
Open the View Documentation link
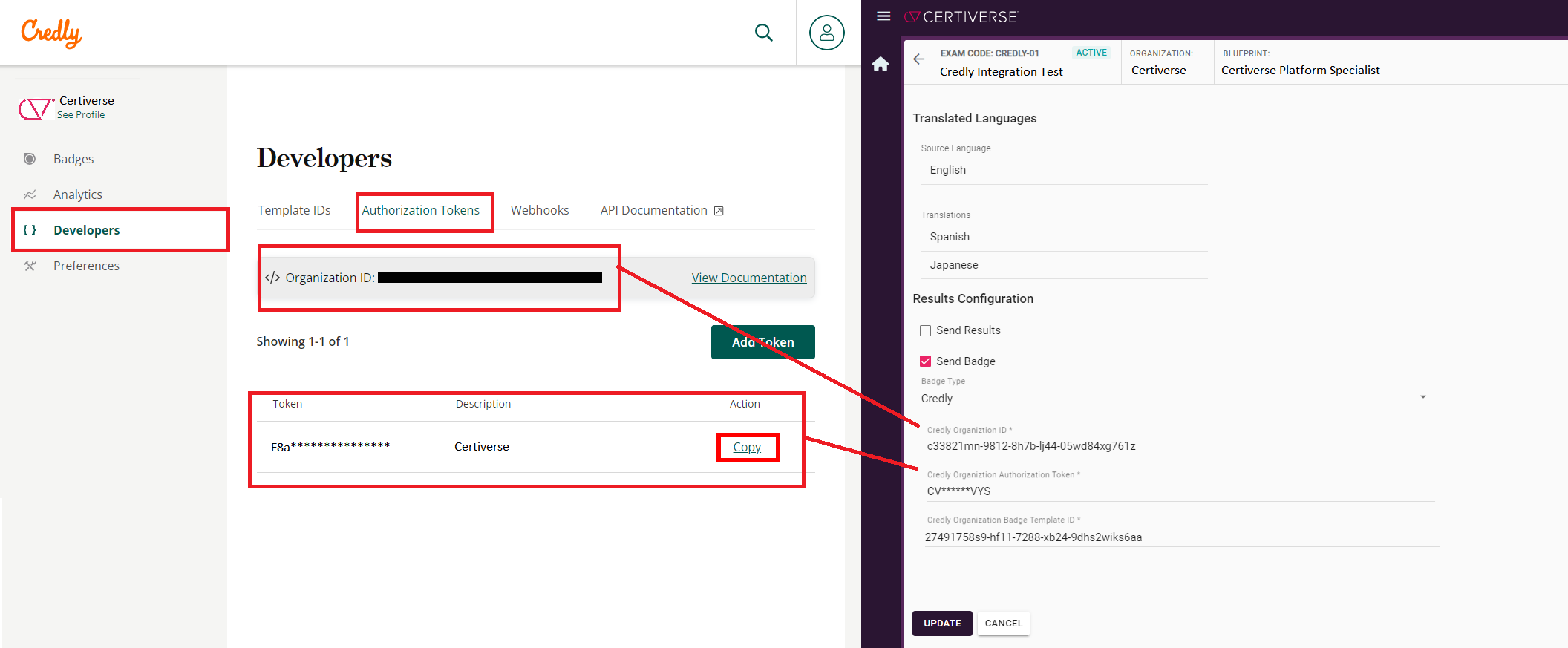click(x=749, y=278)
